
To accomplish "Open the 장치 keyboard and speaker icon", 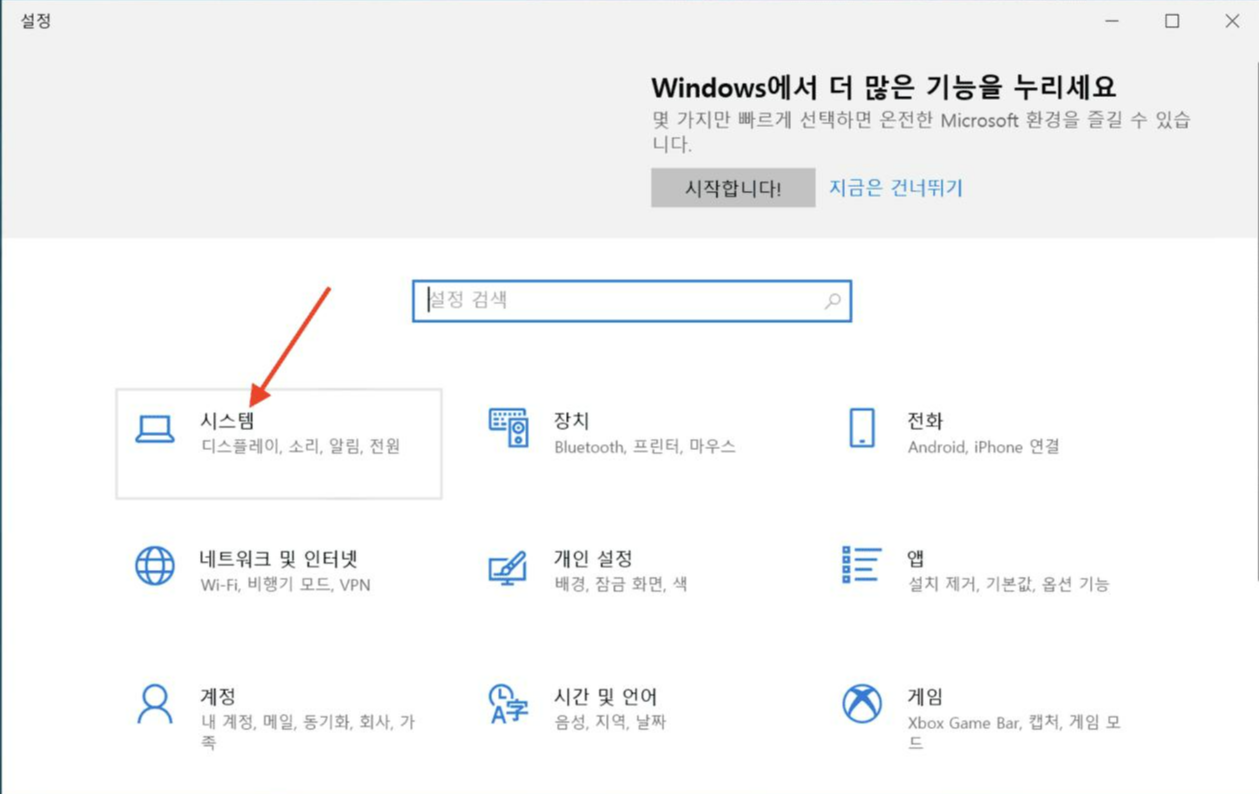I will pos(508,427).
